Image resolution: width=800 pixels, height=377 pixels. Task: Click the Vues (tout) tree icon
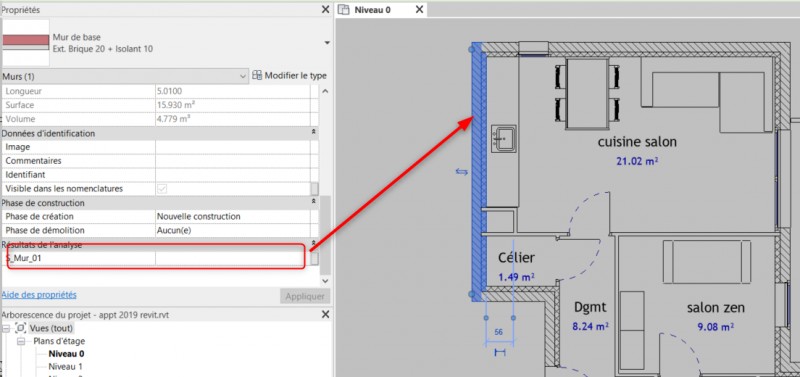click(x=21, y=328)
